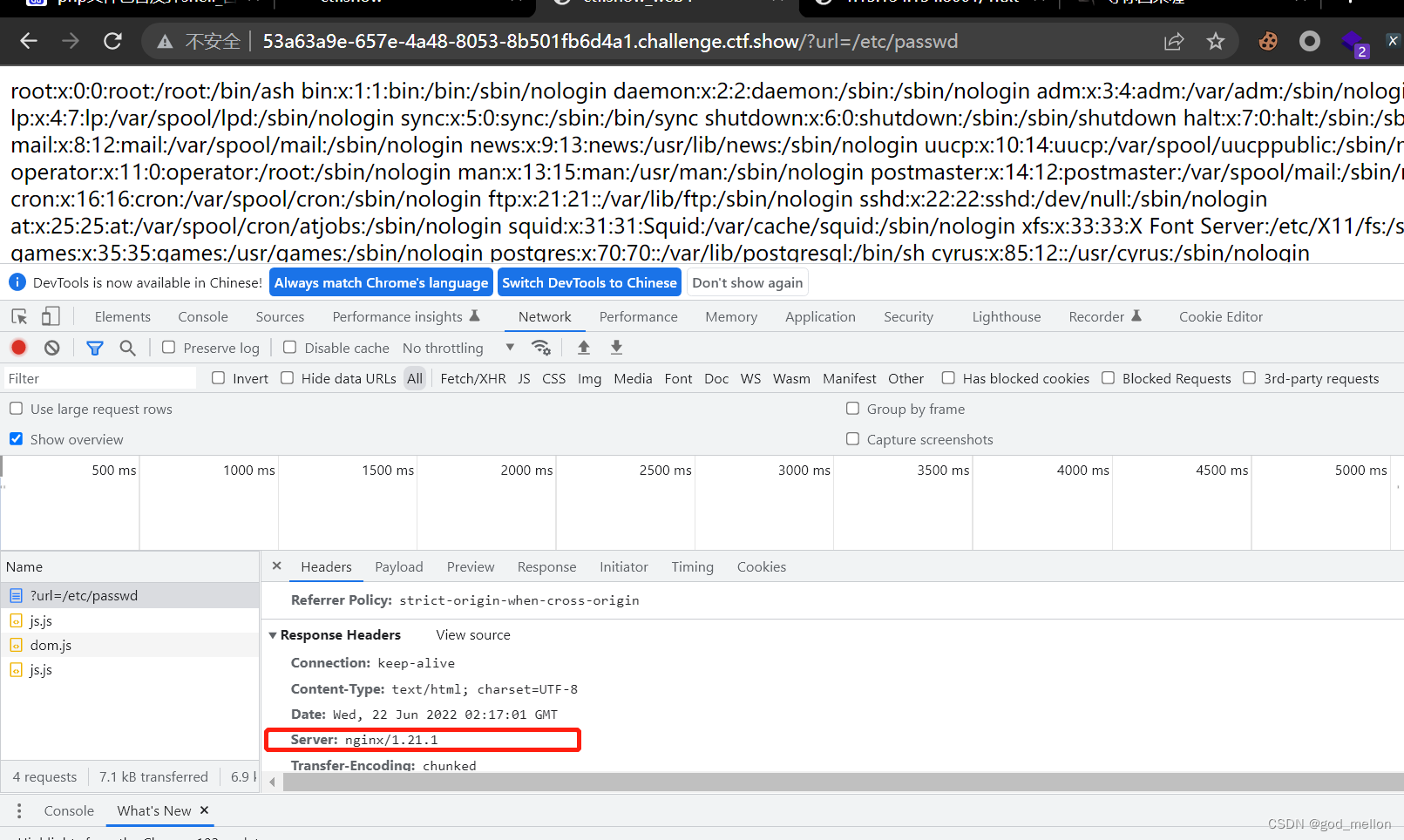The height and width of the screenshot is (840, 1404).
Task: Export HAR via download arrow
Action: [x=616, y=348]
